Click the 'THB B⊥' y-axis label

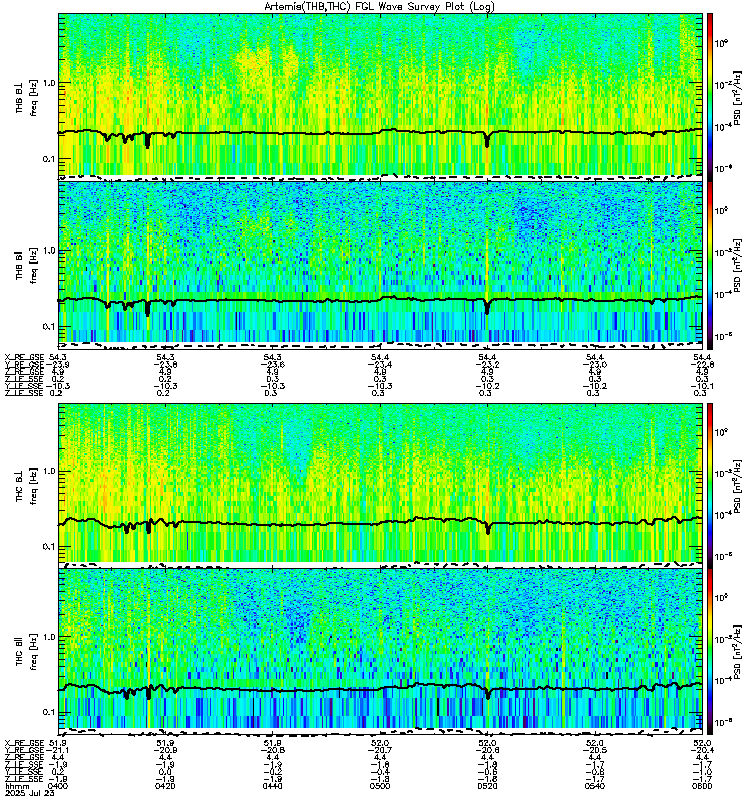click(x=19, y=97)
